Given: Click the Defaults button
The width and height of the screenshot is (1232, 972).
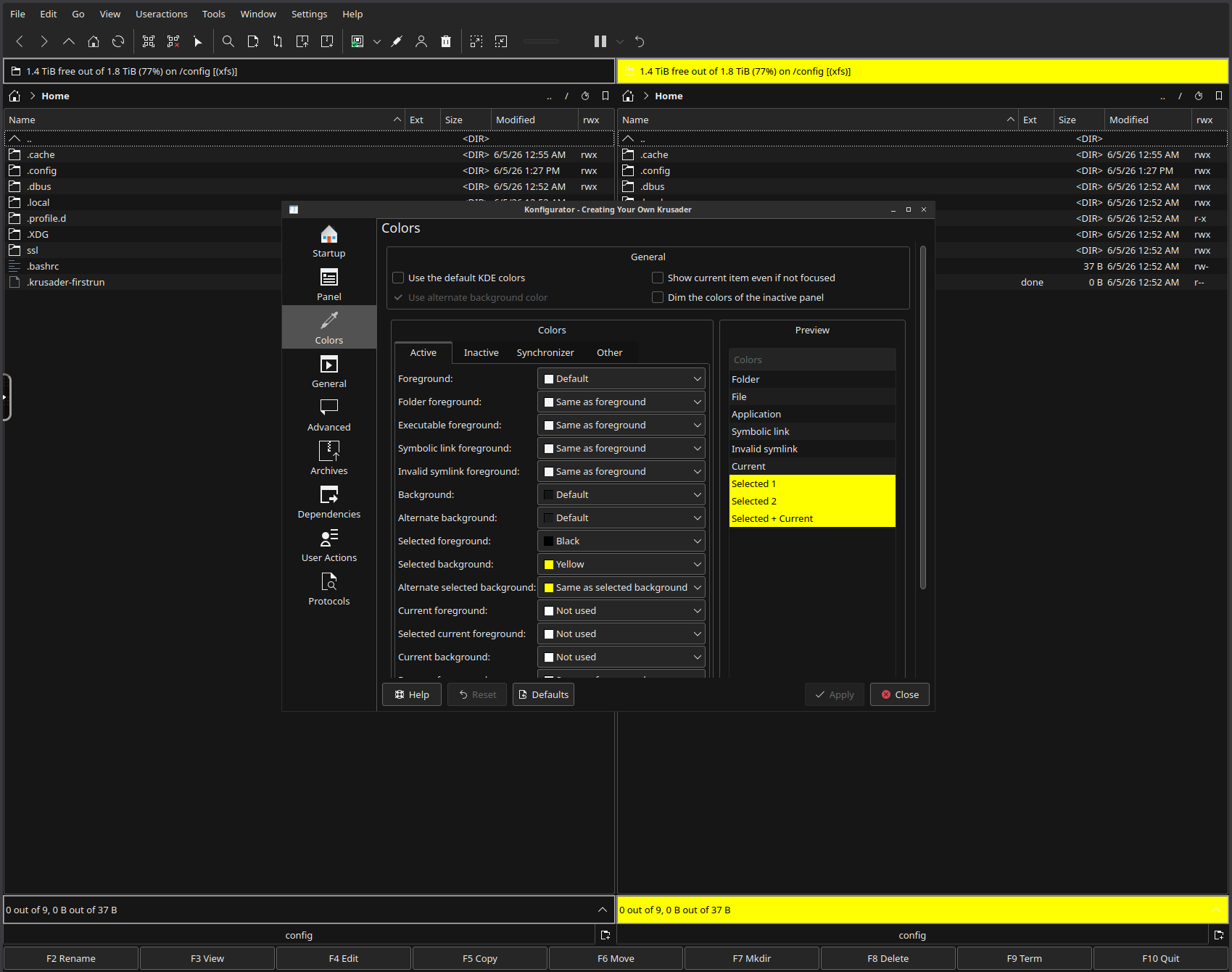Looking at the screenshot, I should tap(543, 694).
